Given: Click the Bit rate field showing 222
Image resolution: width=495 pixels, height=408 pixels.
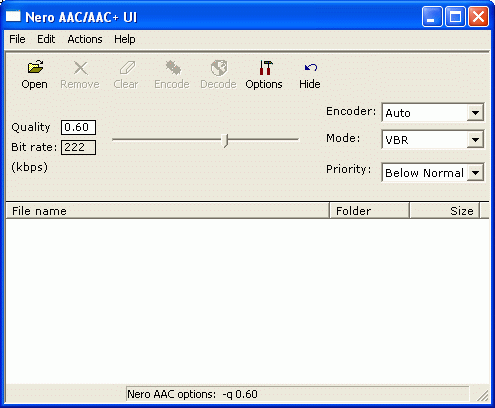Looking at the screenshot, I should tap(78, 147).
